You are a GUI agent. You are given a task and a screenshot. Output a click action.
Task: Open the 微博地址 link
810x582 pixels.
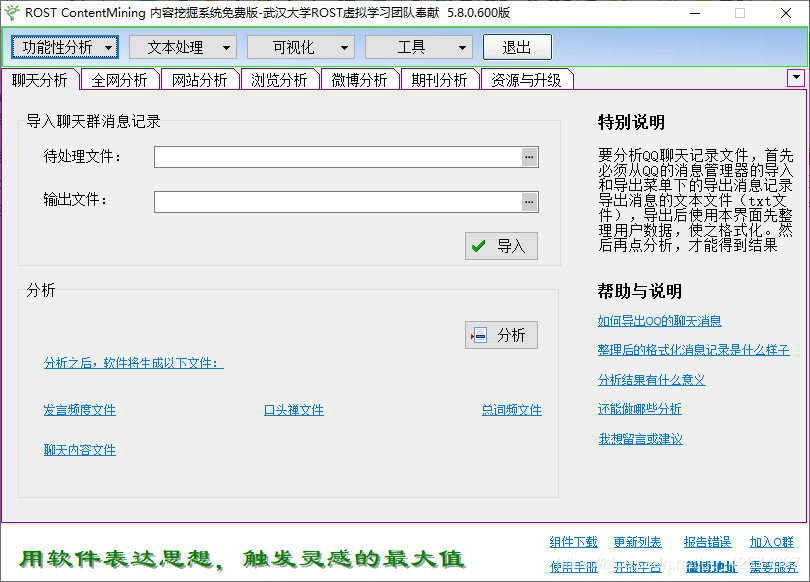[711, 567]
